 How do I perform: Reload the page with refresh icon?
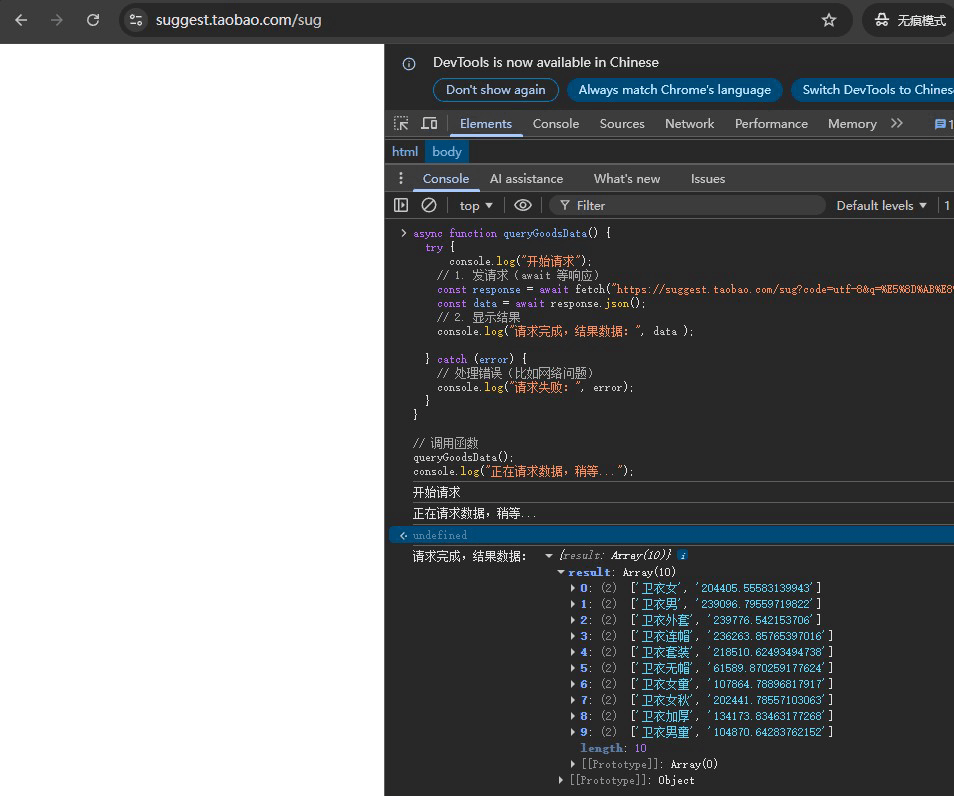coord(93,20)
